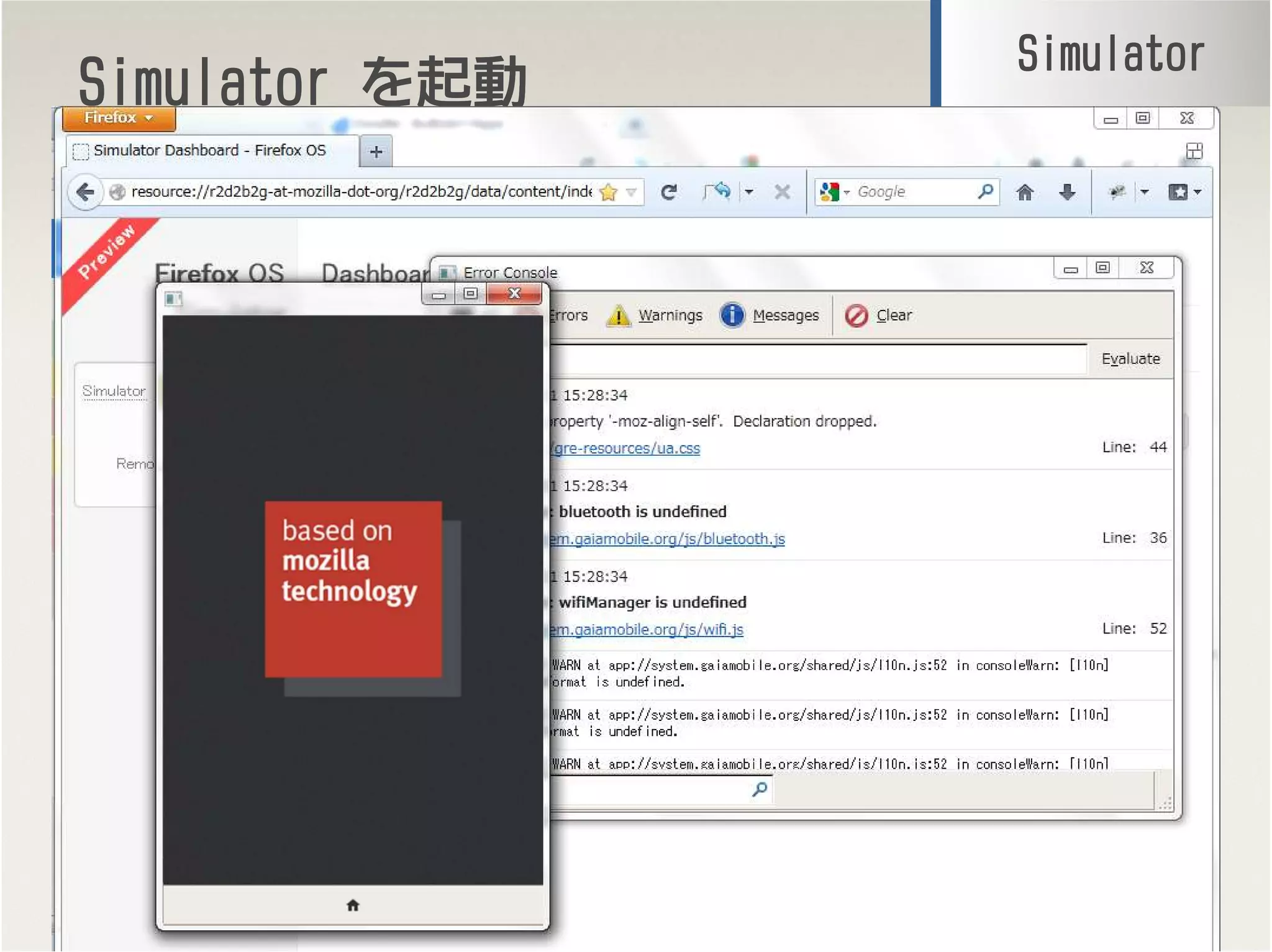
Task: Click the 'based on mozilla technology' splash
Action: tap(353, 589)
